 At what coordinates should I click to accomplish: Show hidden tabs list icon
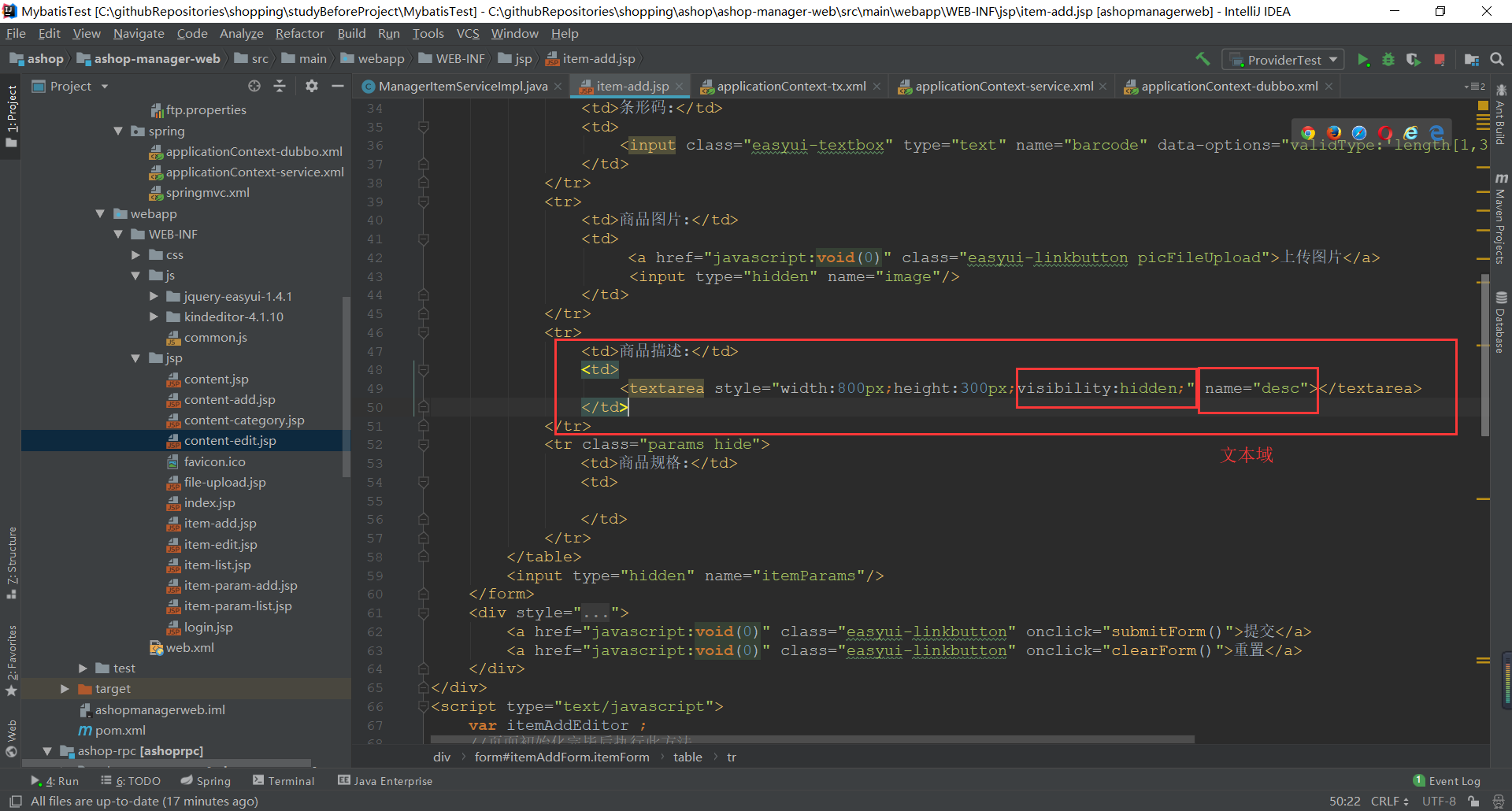pos(1474,87)
